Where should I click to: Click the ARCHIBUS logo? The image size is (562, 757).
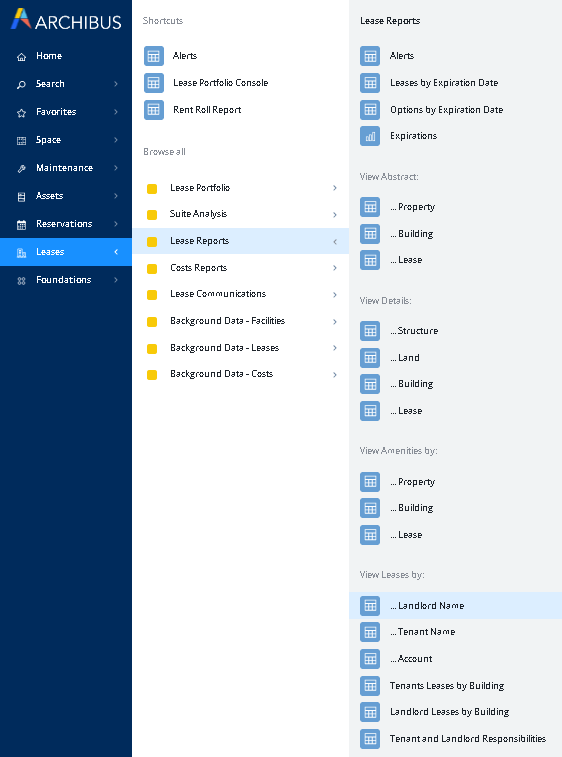[66, 20]
